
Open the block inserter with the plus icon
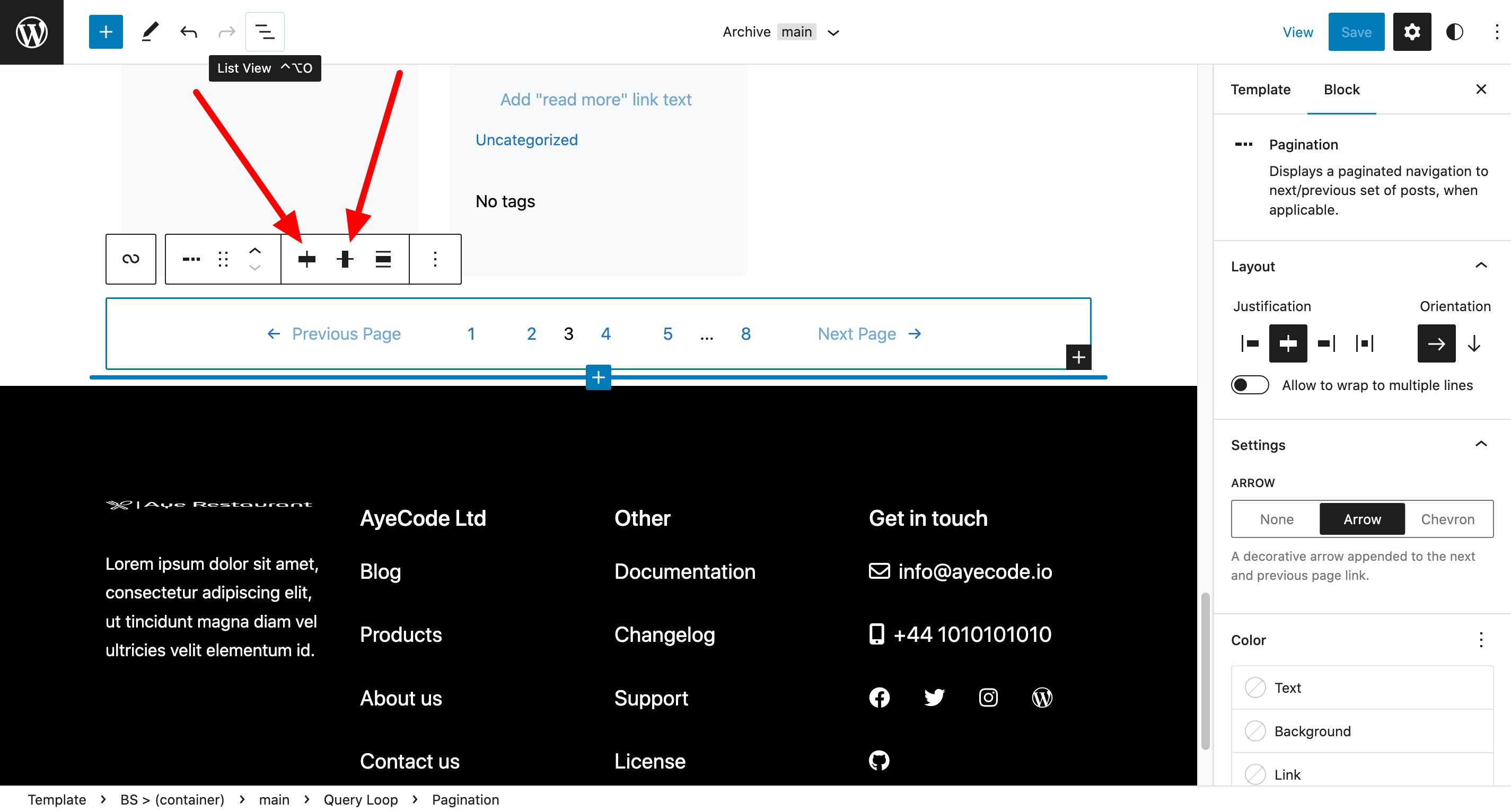(106, 32)
